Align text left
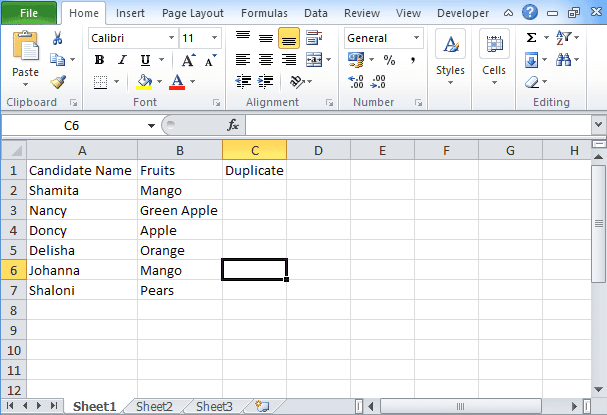This screenshot has height=415, width=607. pos(243,60)
